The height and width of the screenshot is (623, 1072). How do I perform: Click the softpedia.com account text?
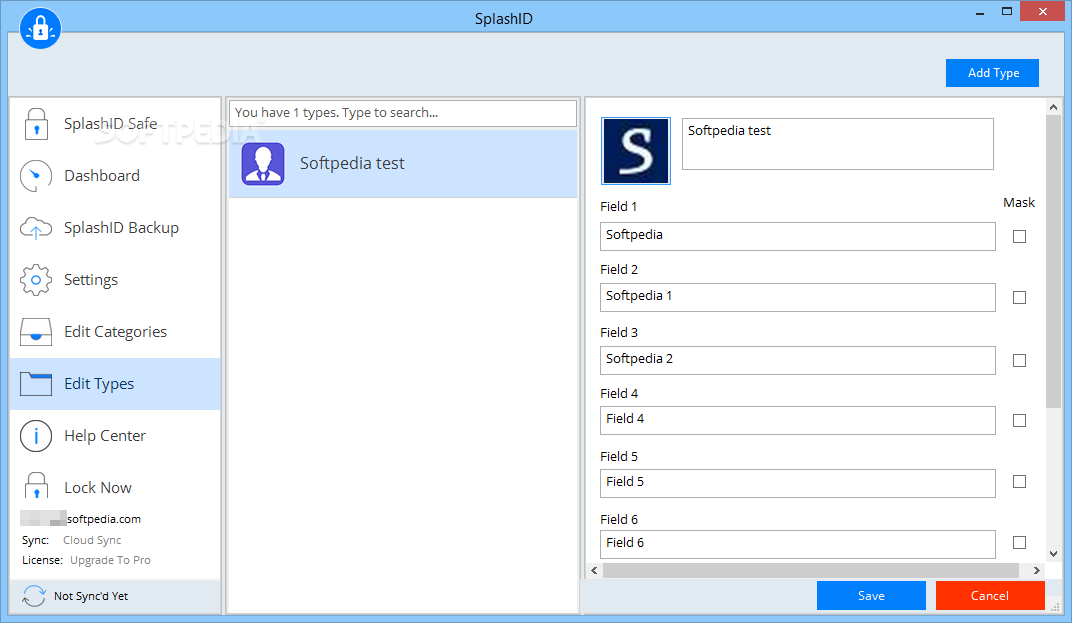click(104, 519)
